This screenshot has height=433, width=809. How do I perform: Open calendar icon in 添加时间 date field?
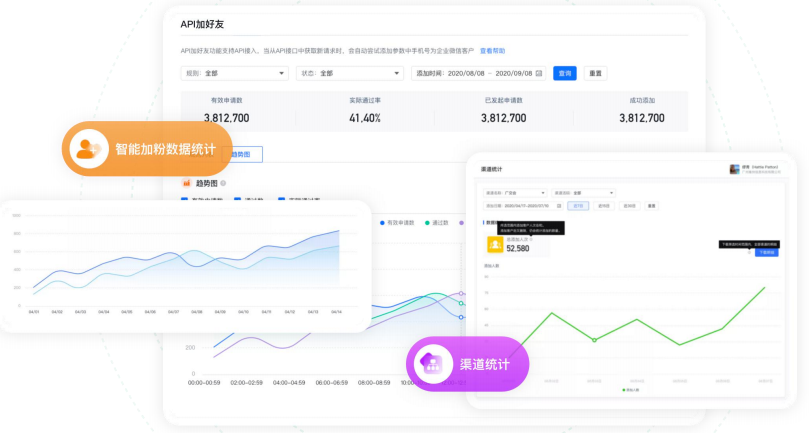pos(539,73)
